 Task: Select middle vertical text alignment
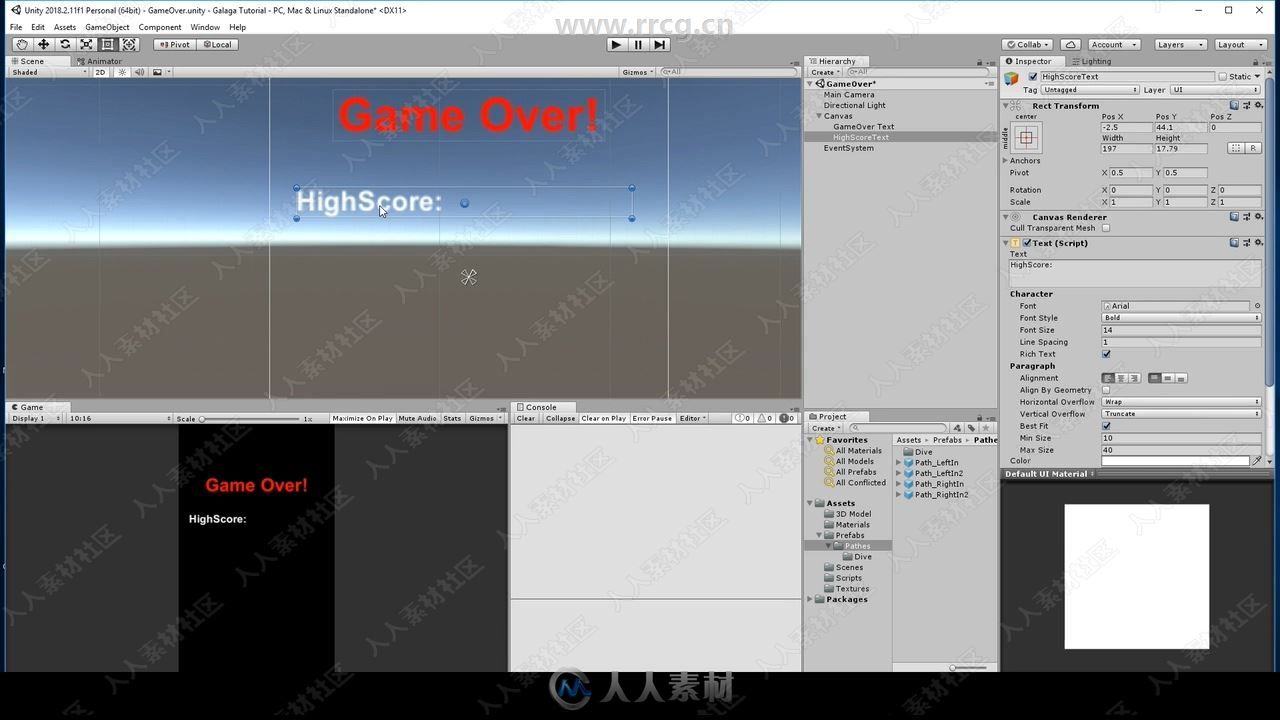(1167, 378)
